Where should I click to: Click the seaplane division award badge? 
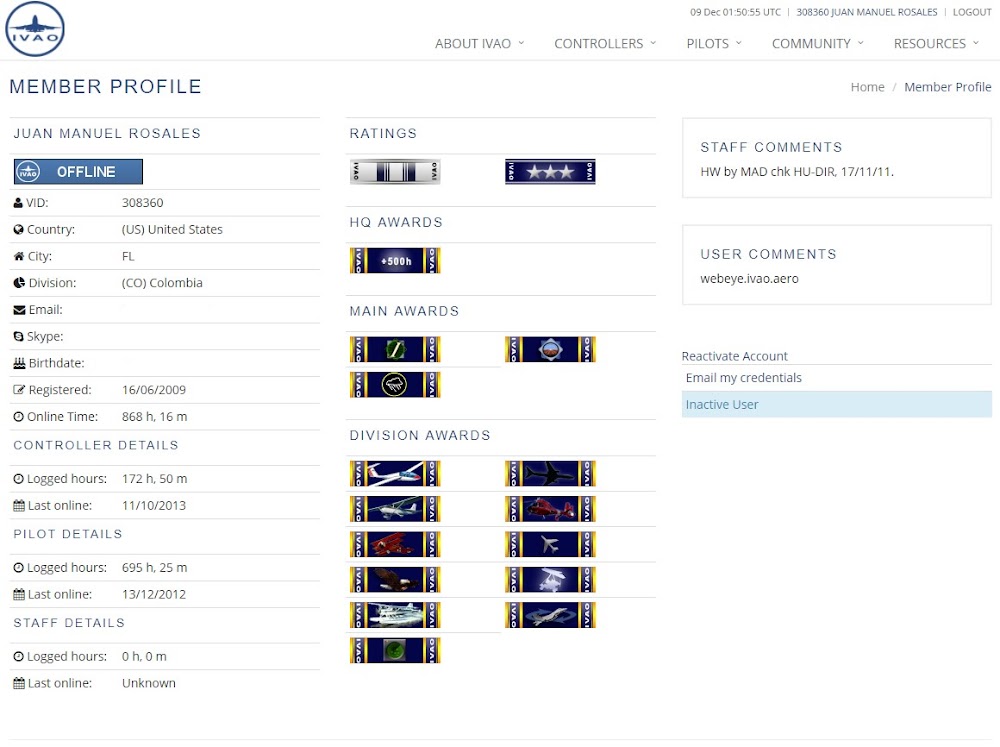(x=395, y=615)
